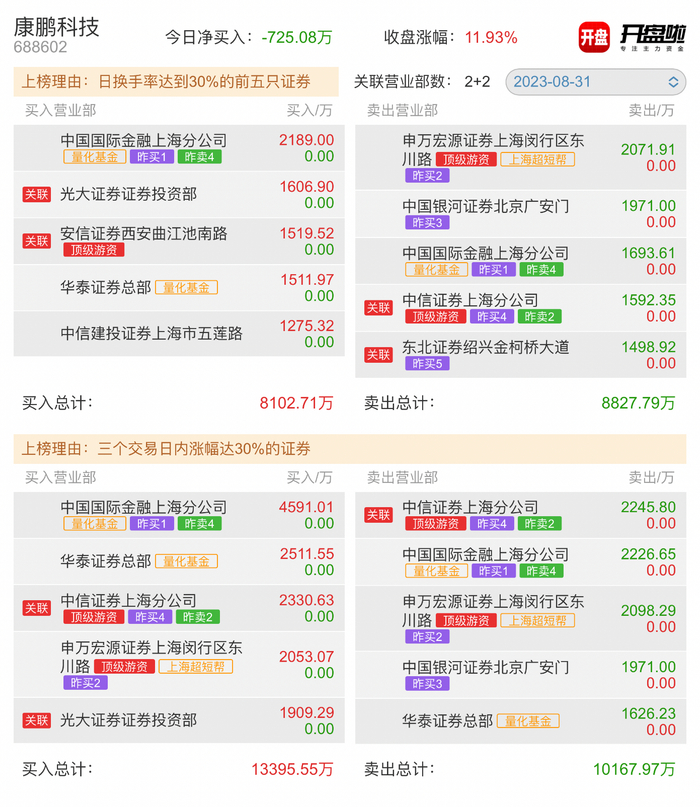The width and height of the screenshot is (700, 807).
Task: Open the date dropdown showing 2023-08-31
Action: click(596, 82)
